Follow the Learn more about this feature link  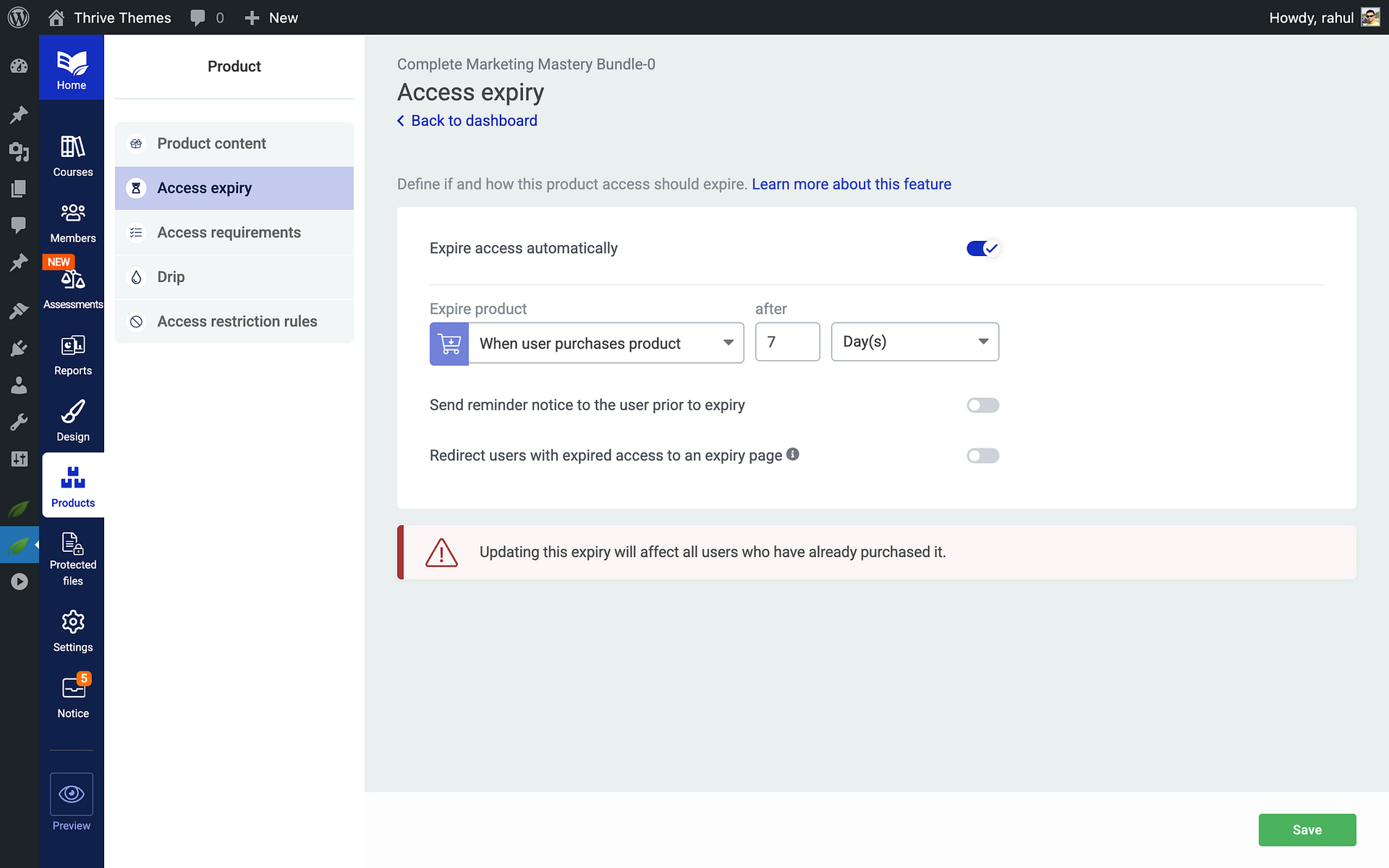851,184
